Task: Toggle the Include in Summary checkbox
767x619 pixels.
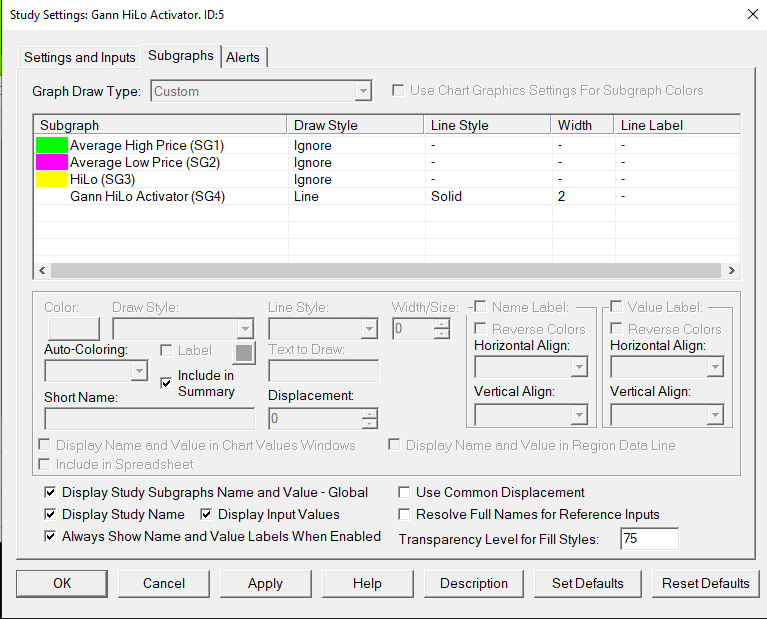Action: coord(166,383)
